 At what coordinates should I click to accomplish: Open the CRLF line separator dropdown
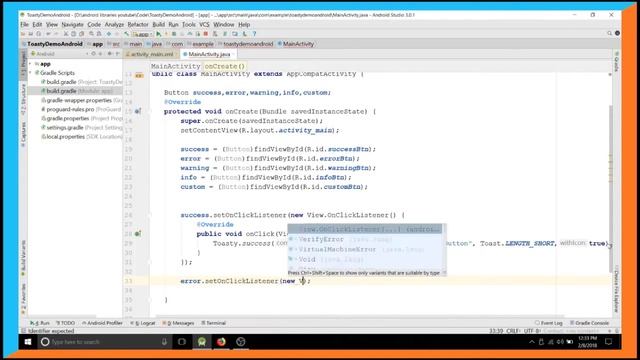pos(514,331)
